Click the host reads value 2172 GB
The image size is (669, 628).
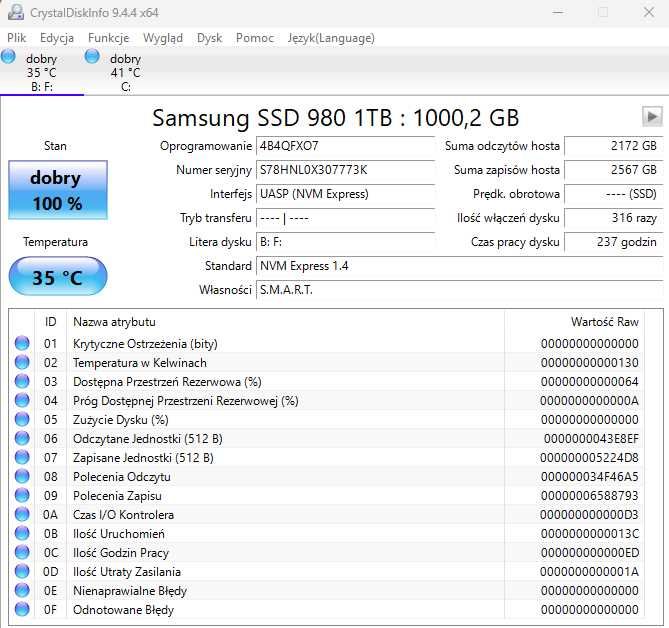coord(614,146)
